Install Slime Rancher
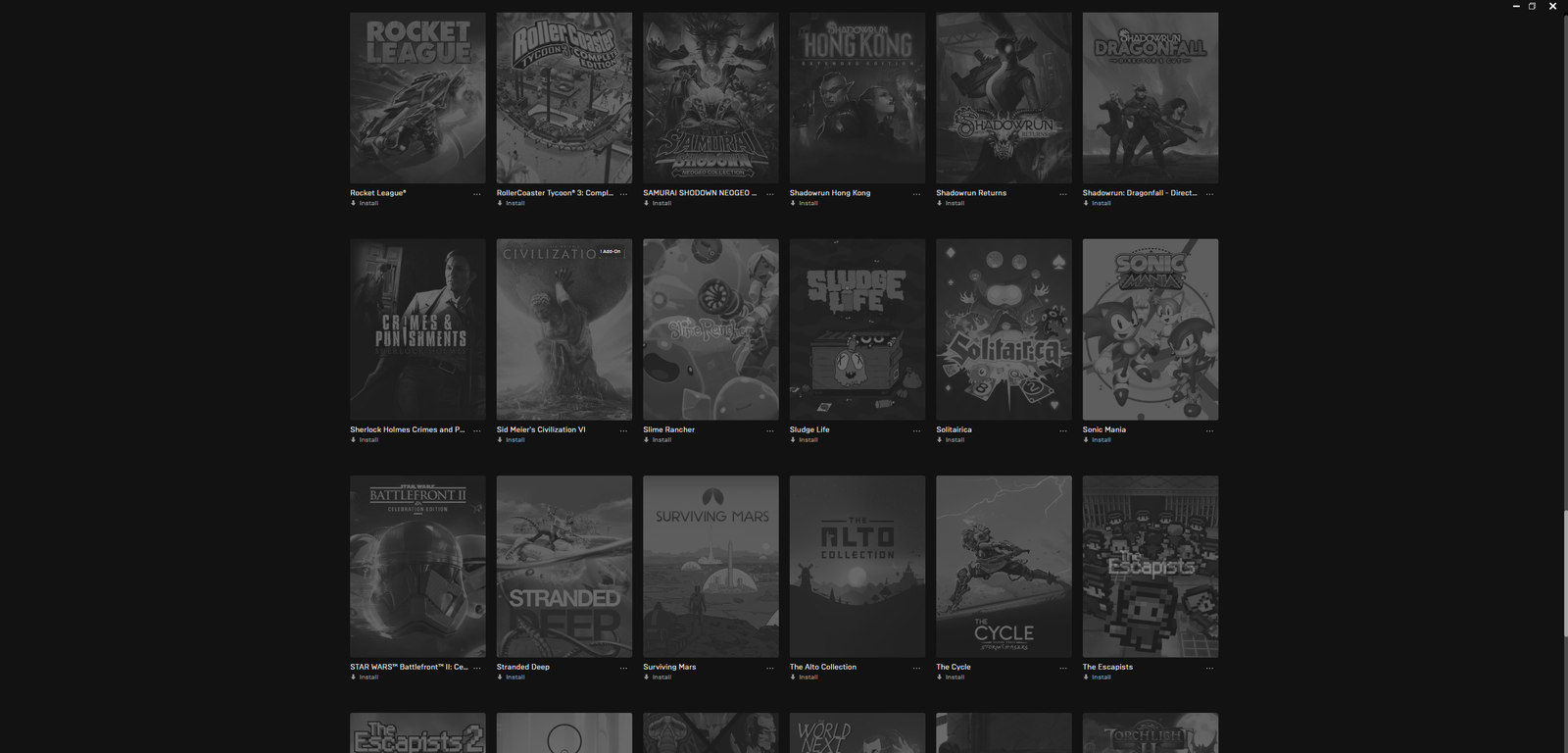 tap(658, 439)
